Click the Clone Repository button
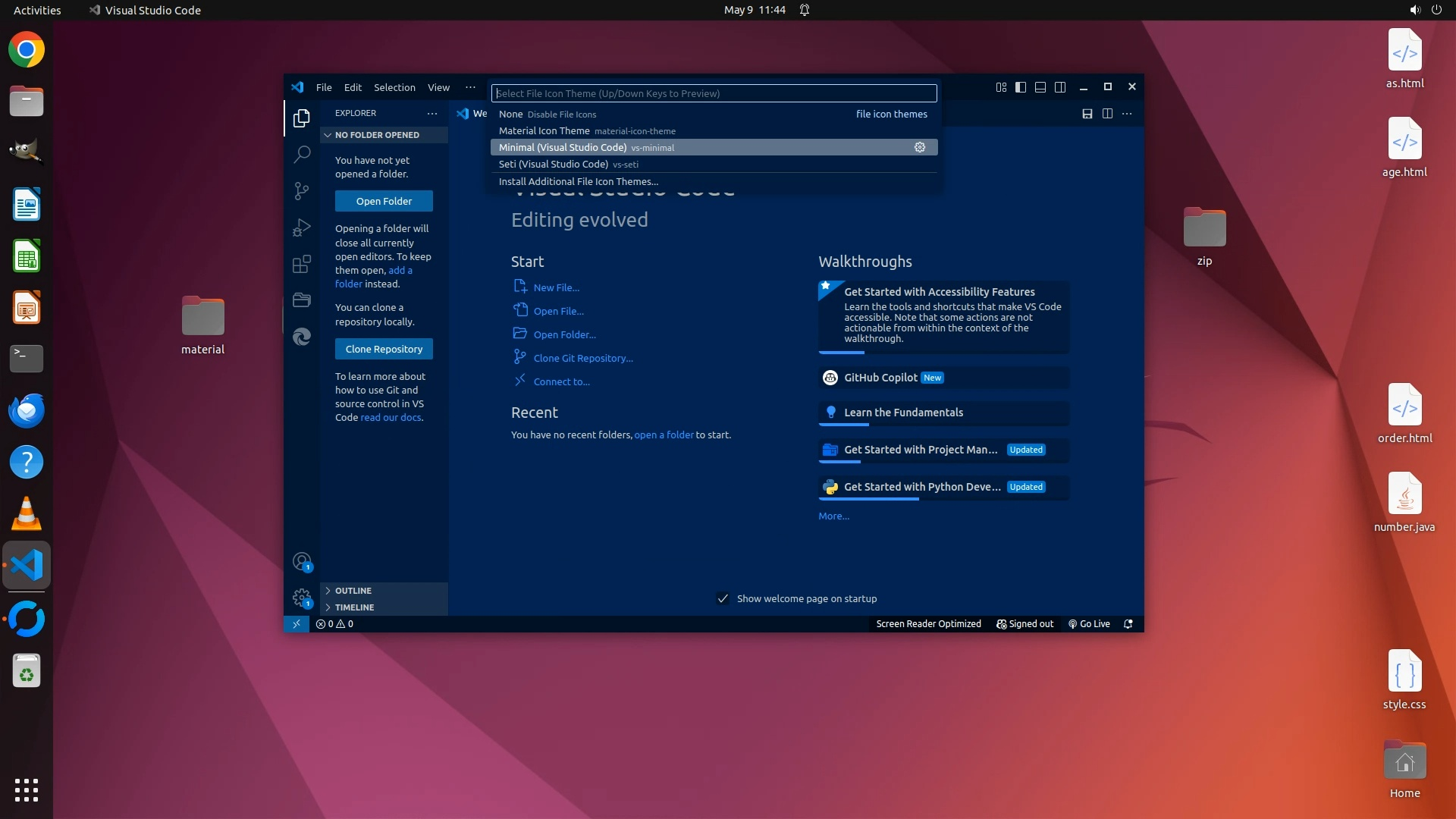 coord(384,349)
